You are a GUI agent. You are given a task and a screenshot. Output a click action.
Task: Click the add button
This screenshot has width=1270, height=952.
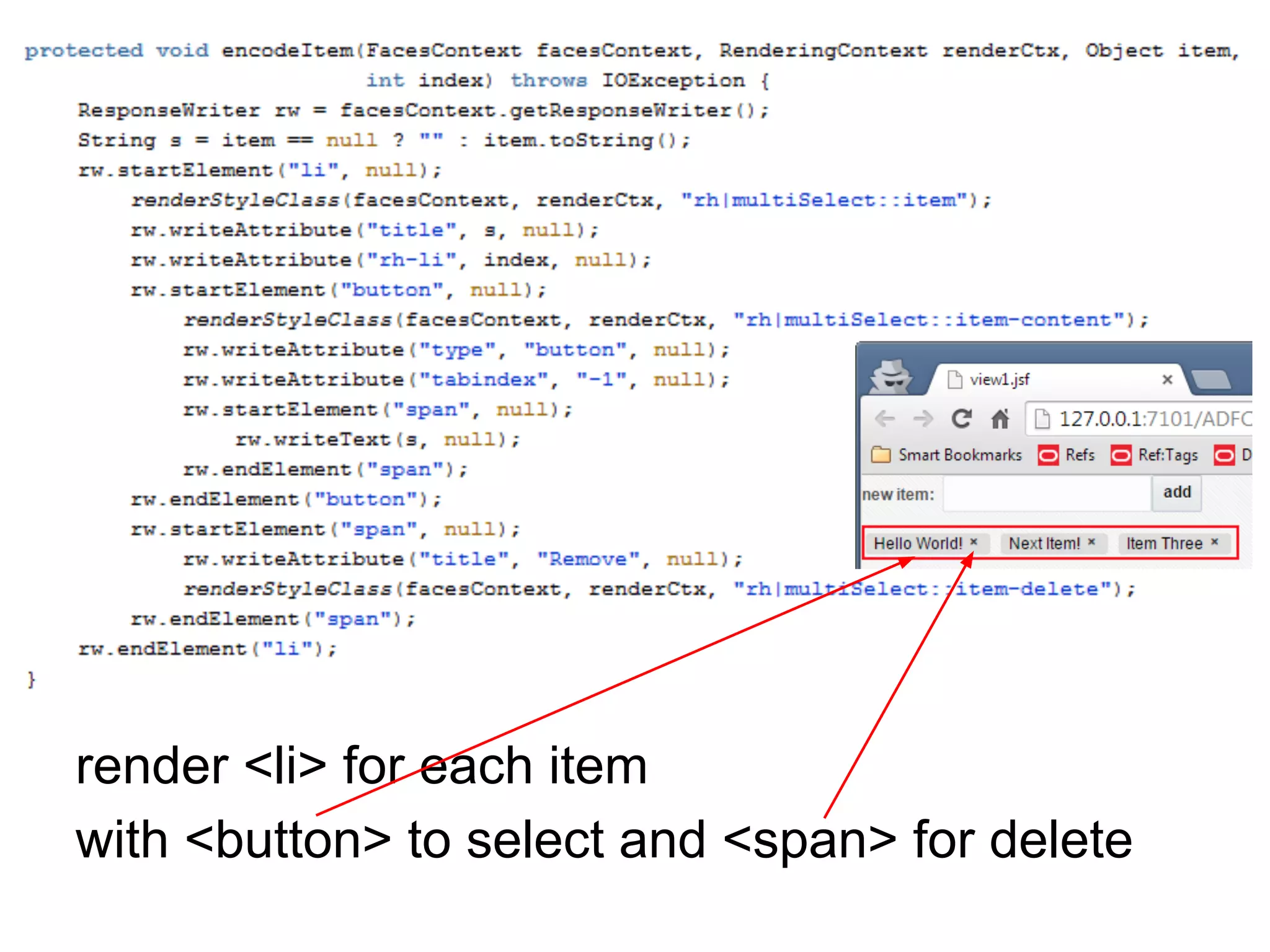(x=1177, y=493)
